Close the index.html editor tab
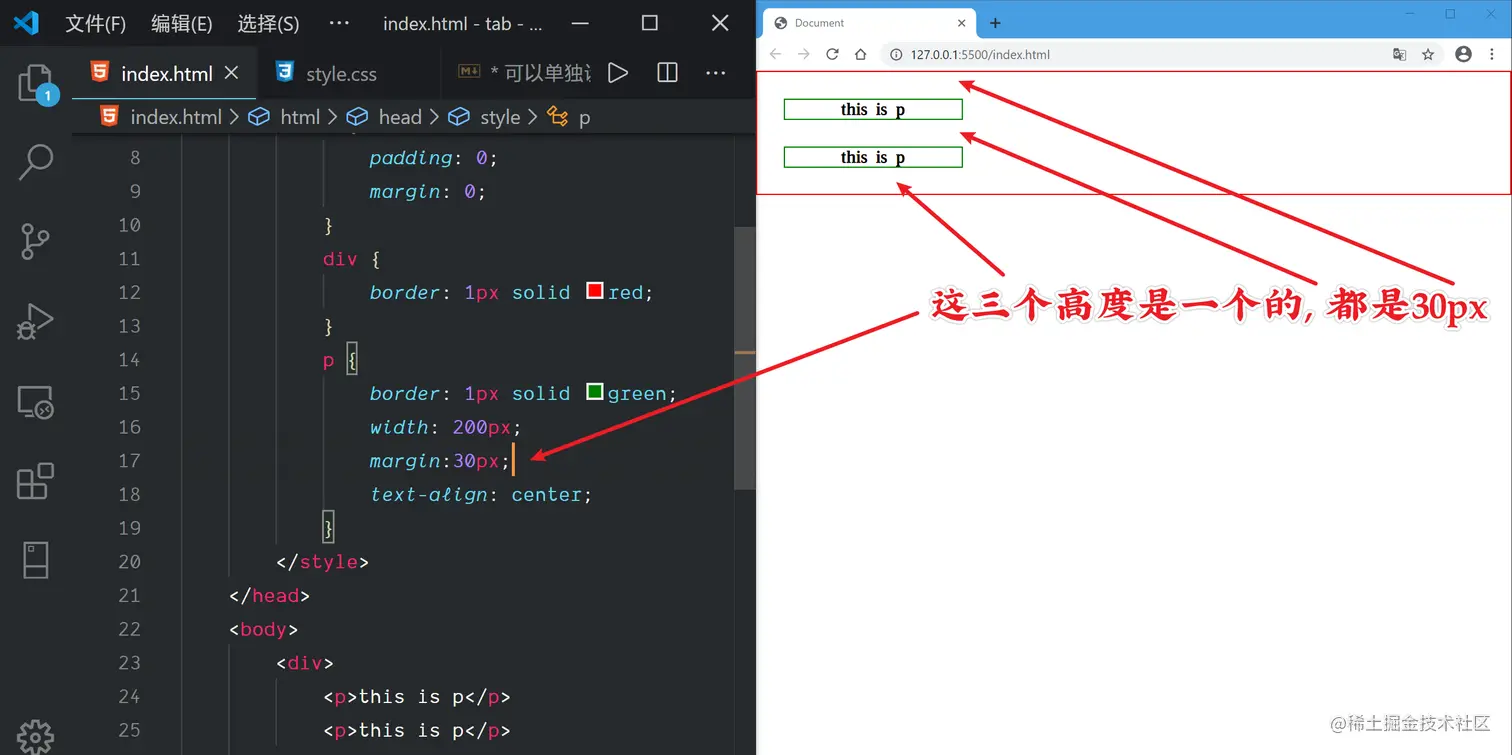 pos(231,73)
